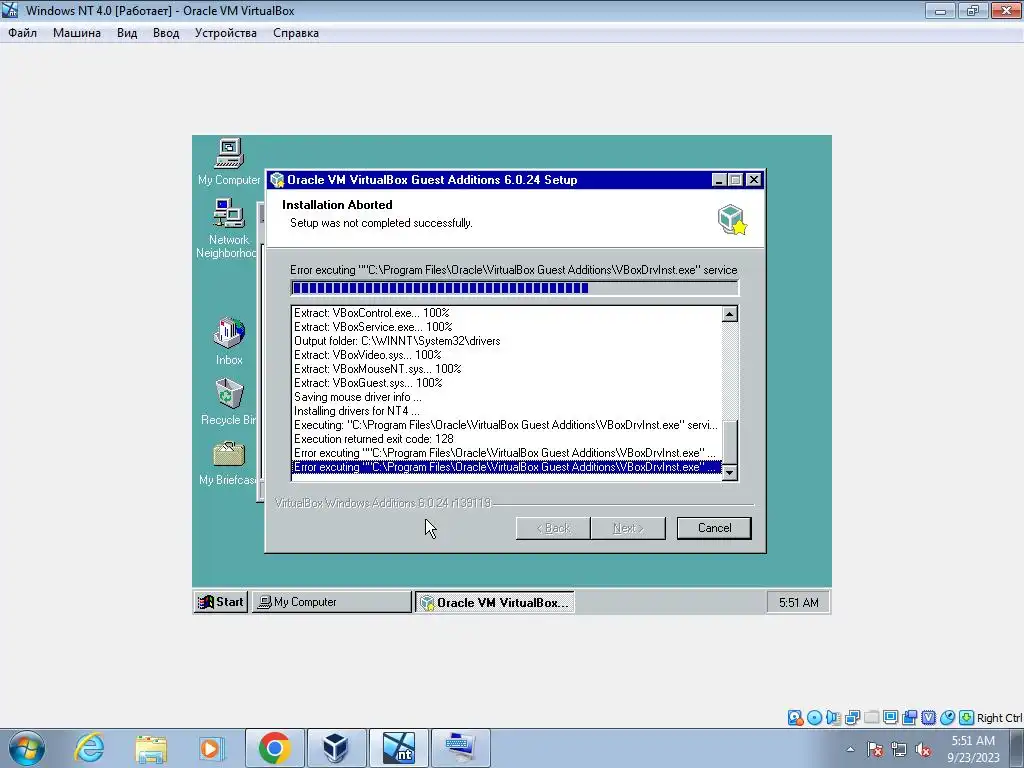Open VirtualBox Manager cube taskbar icon
Screen dimensions: 1024x768
click(336, 748)
